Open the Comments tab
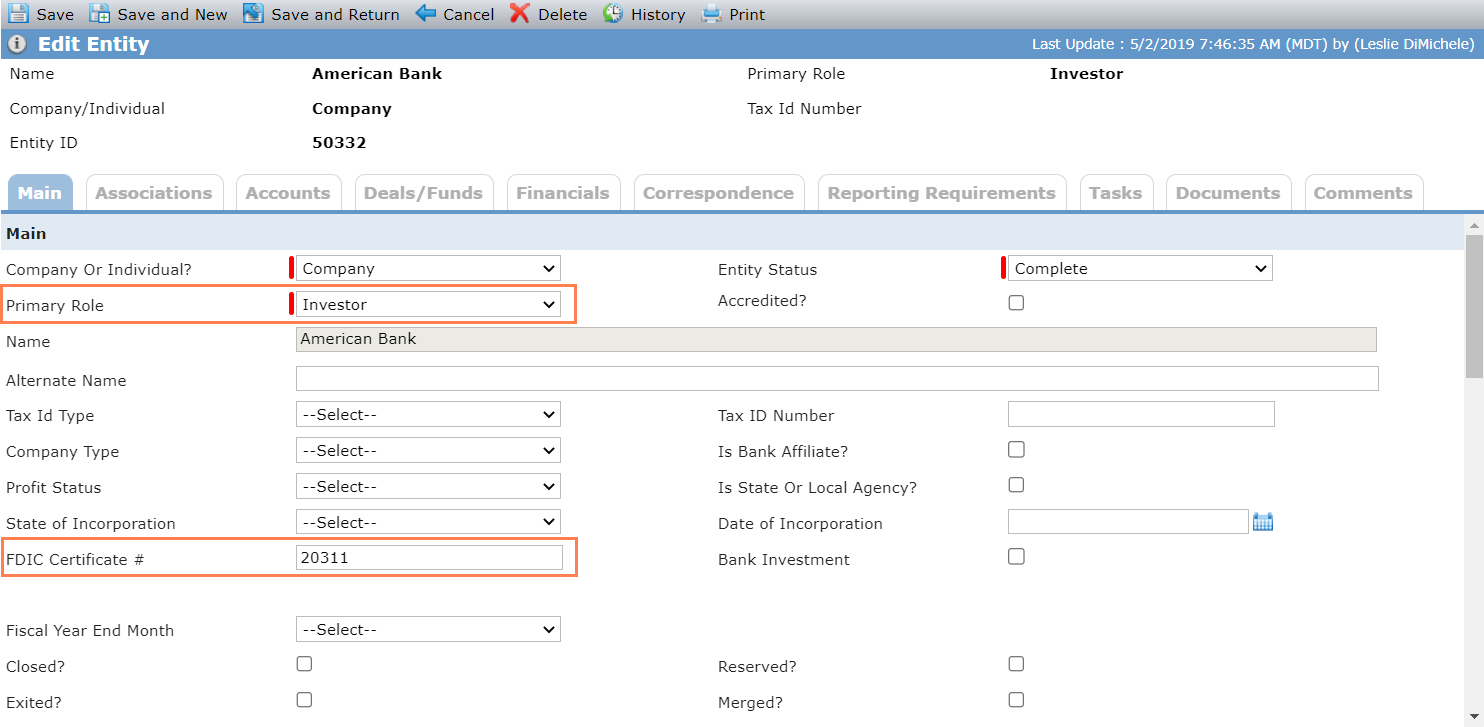Viewport: 1484px width, 727px height. pos(1363,193)
